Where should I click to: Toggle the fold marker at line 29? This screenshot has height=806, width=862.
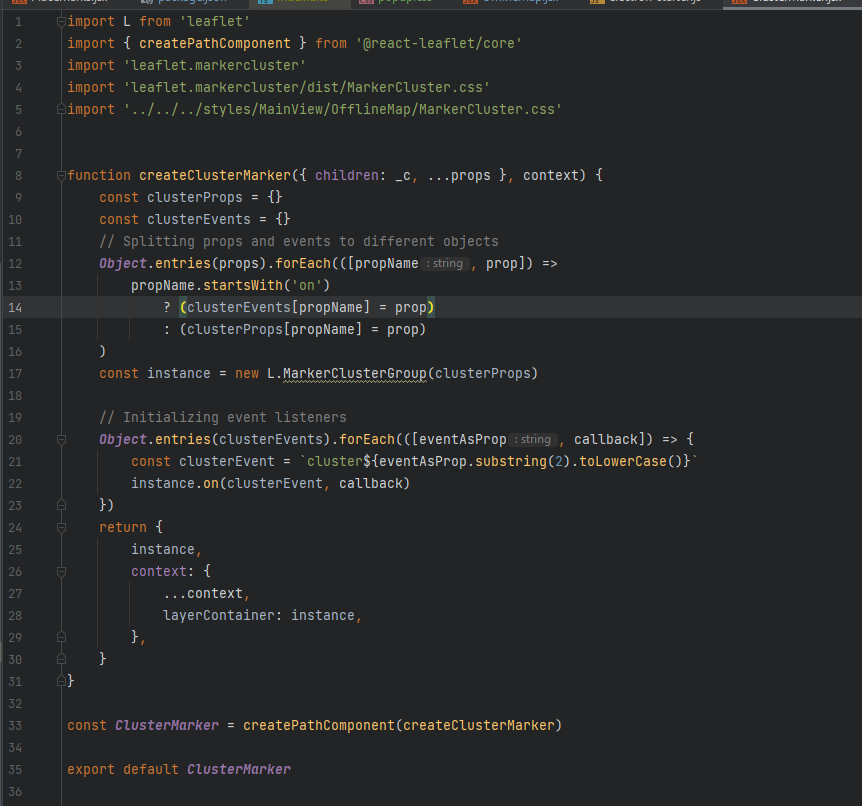click(x=61, y=637)
